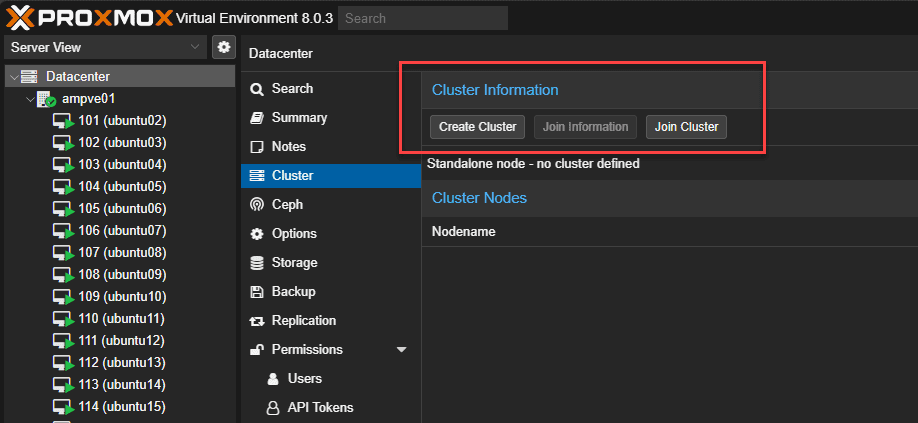Image resolution: width=918 pixels, height=423 pixels.
Task: Collapse the Datacenter tree node
Action: tap(13, 77)
